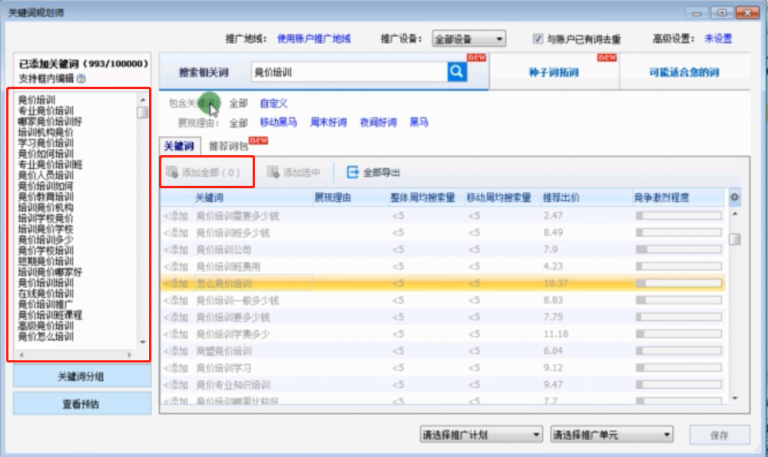Select 自定义 for the keyword inclusion filter

coord(273,103)
